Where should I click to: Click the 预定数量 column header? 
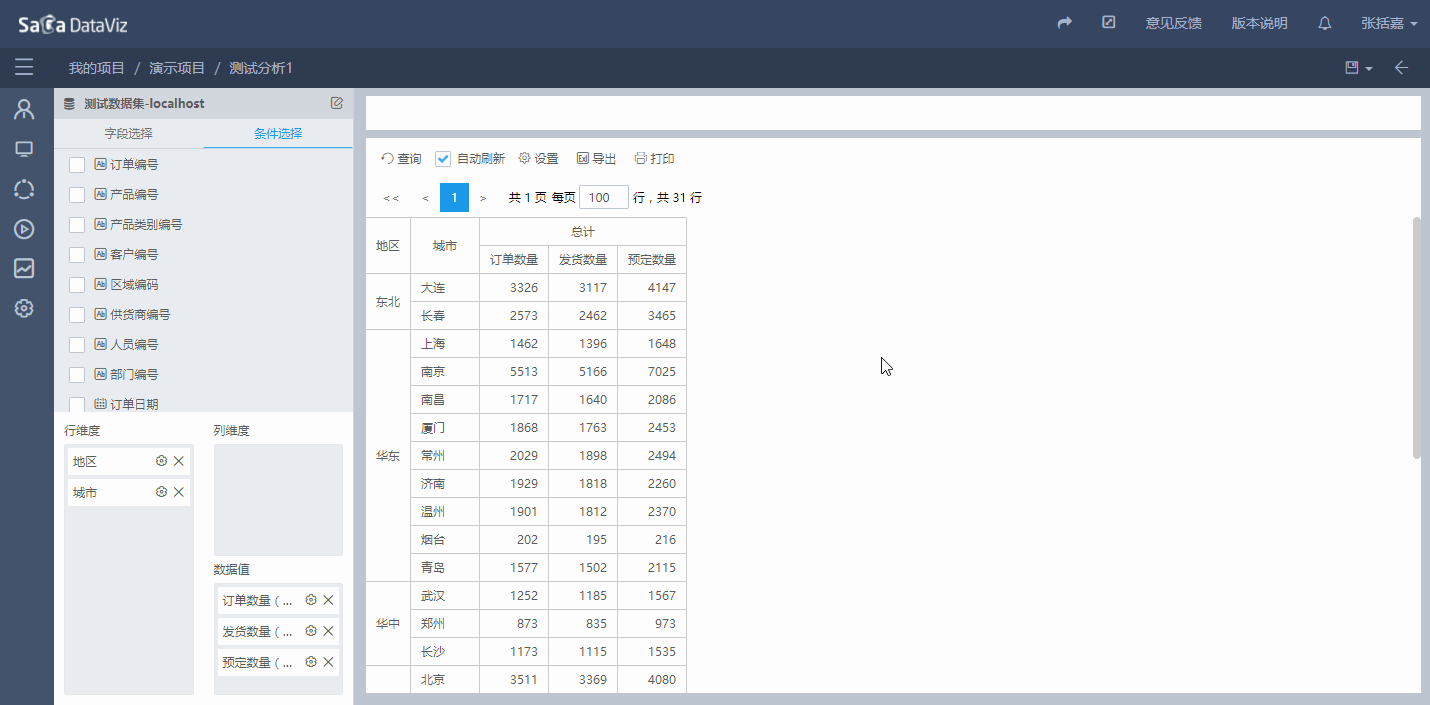[652, 260]
